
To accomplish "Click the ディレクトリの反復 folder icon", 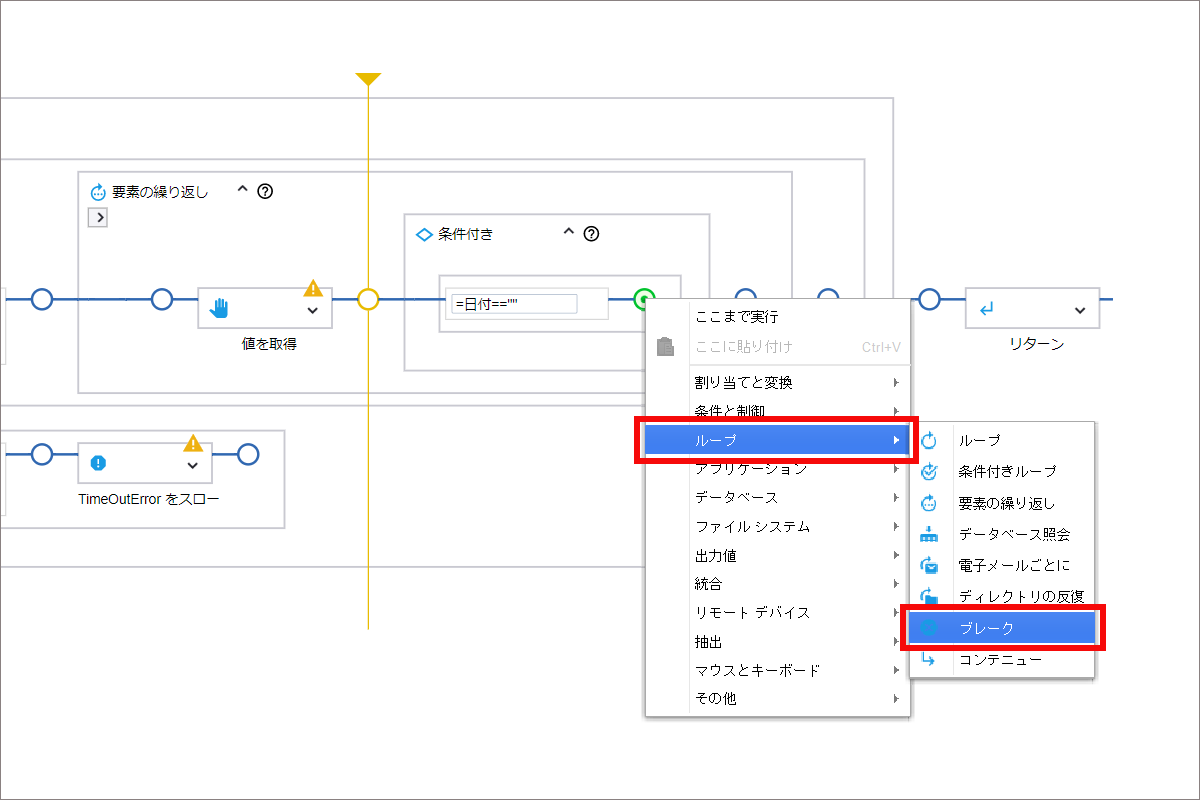I will [x=929, y=596].
